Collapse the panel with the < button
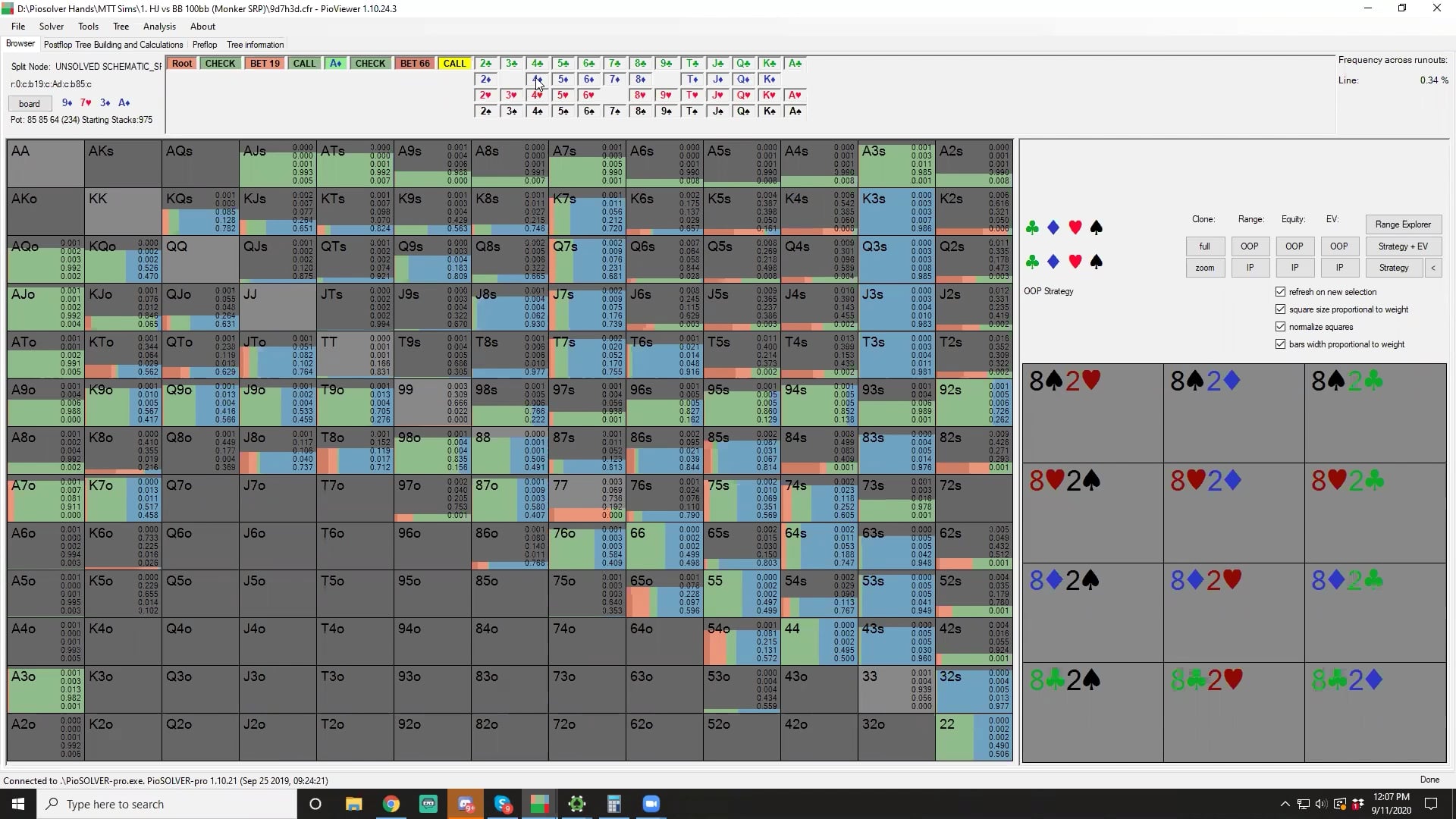 click(1432, 268)
